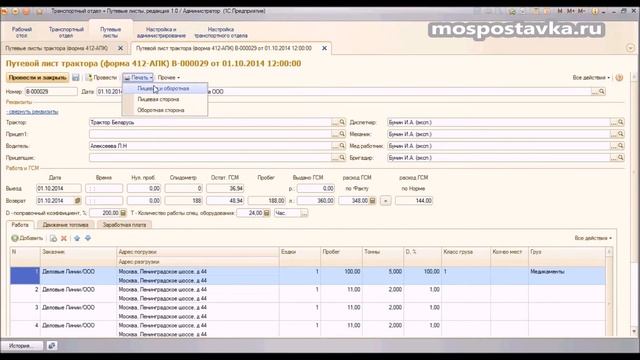Screen dimensions: 640x360
Task: Open calculator in расход ГСМ по Факту field
Action: 372,200
